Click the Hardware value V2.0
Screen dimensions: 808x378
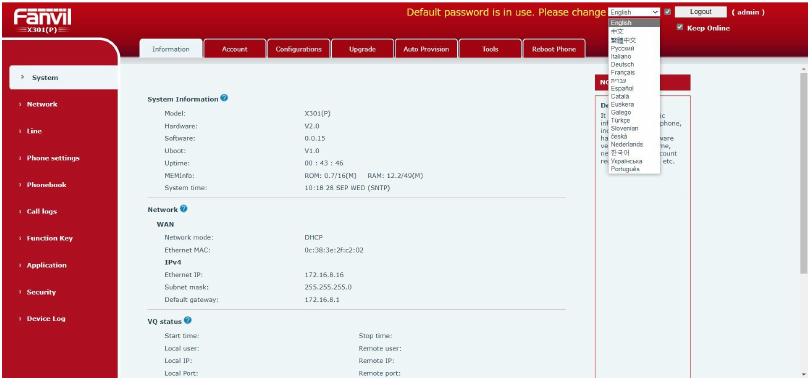[312, 126]
